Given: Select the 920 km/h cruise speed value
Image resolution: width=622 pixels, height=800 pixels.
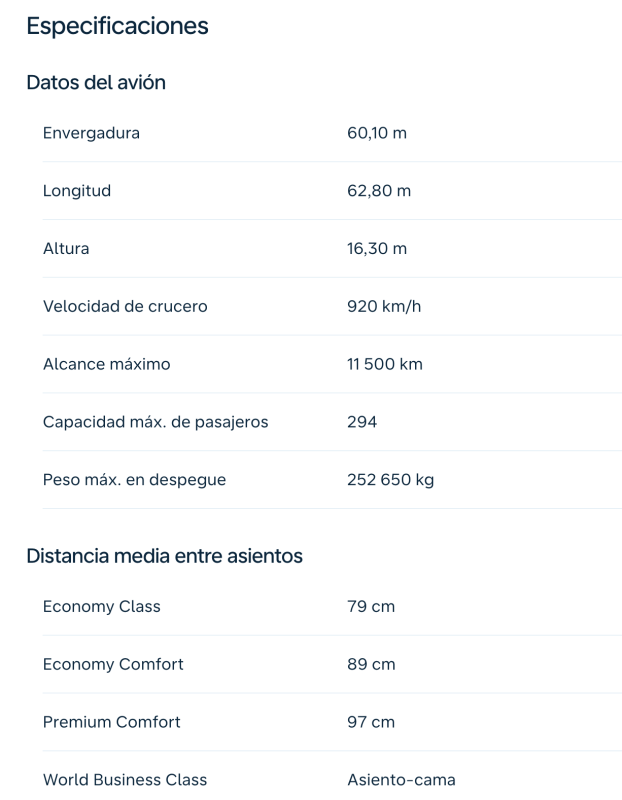Looking at the screenshot, I should click(x=384, y=307).
